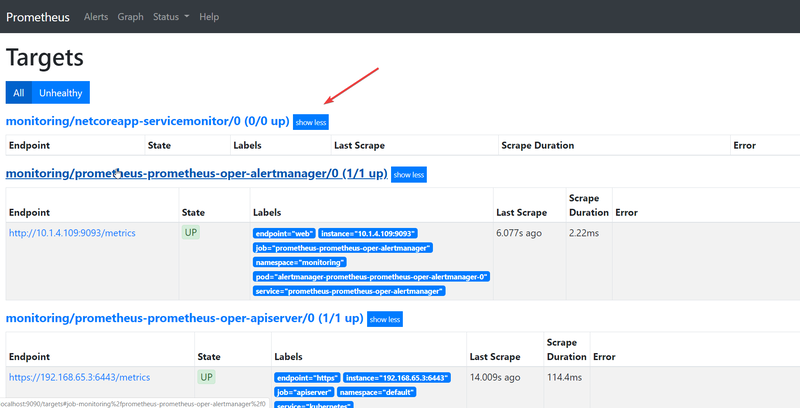Click the endpoint="web" label badge
Screen dimensions: 800x408
(x=284, y=233)
